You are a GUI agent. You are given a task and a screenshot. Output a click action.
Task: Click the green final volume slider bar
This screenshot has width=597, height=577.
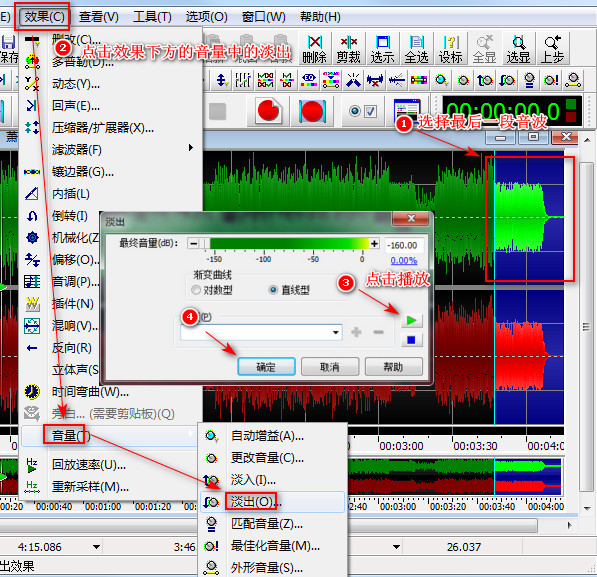point(289,244)
